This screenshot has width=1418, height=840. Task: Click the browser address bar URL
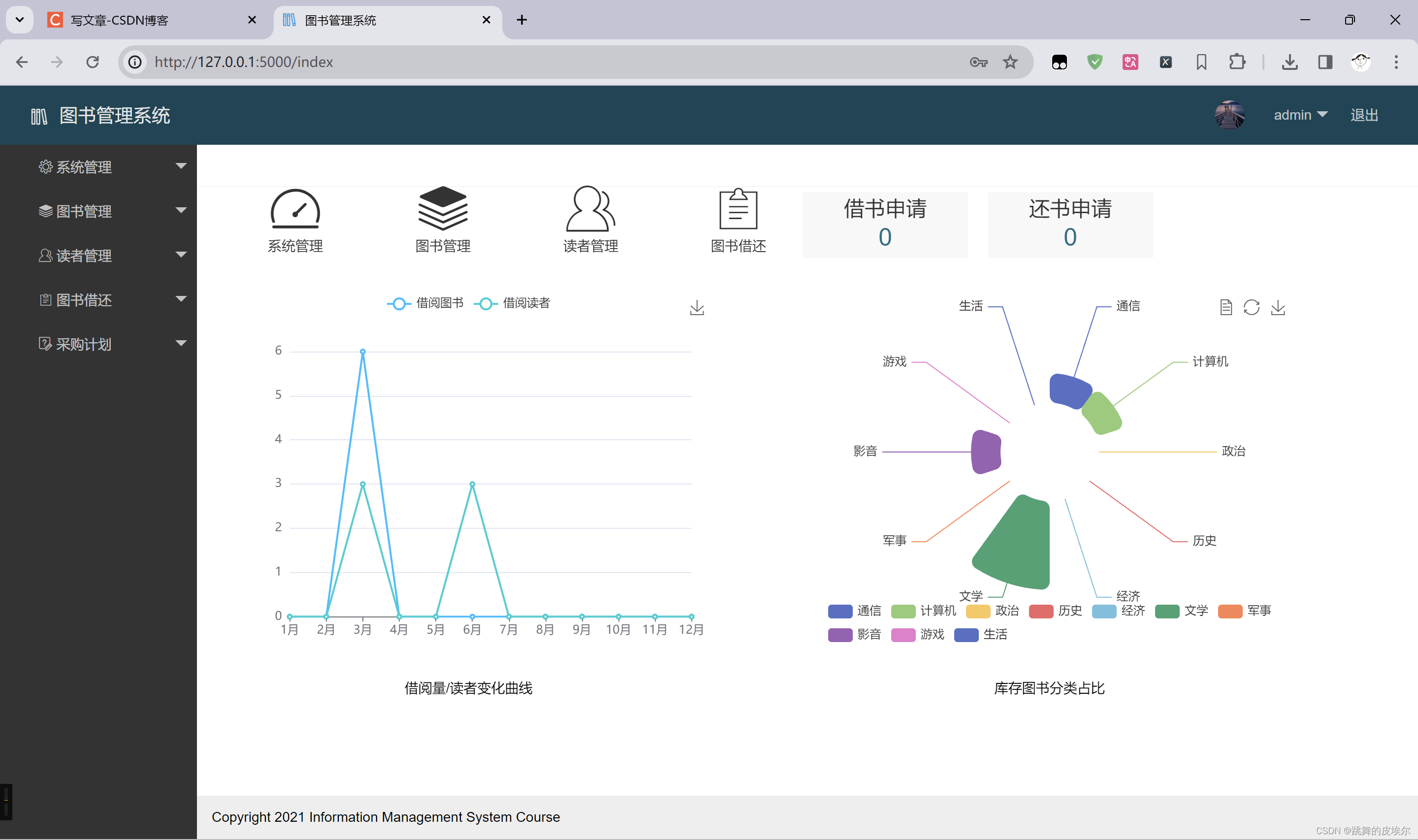[x=243, y=62]
